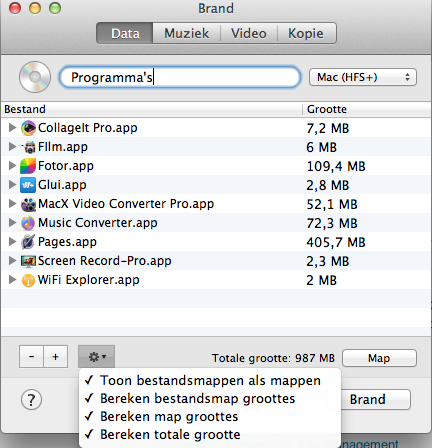Toggle 'Bereken totale grootte' option
This screenshot has width=432, height=448.
210,434
